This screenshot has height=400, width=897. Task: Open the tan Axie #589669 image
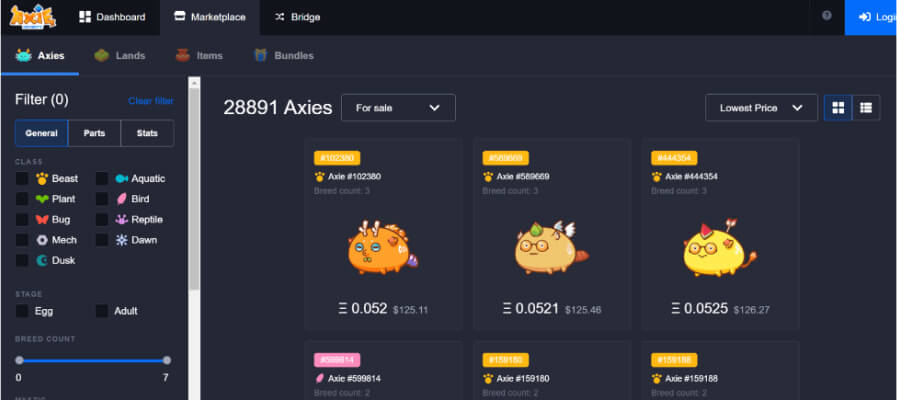pos(551,246)
